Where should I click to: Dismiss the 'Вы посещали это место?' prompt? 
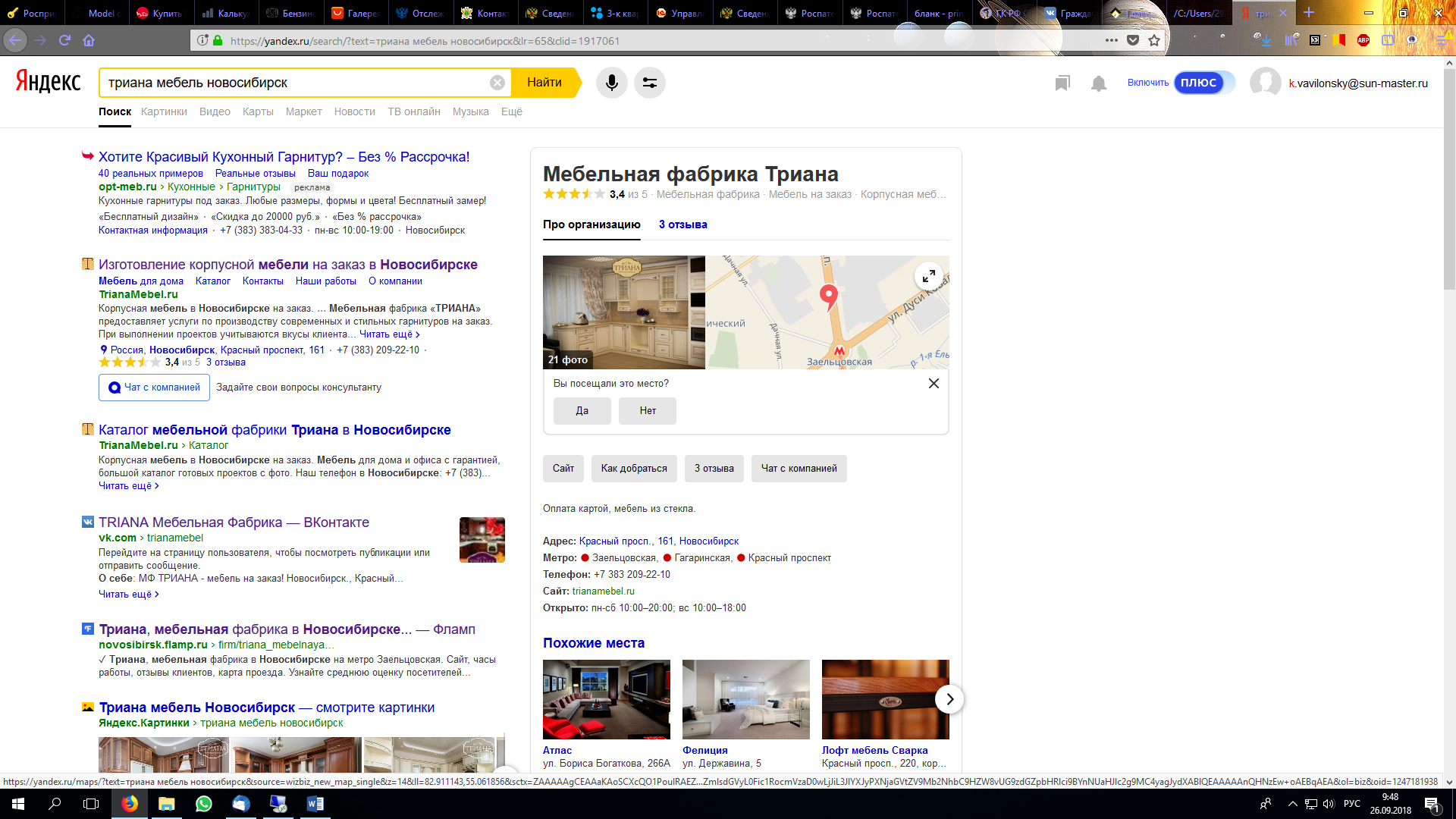click(934, 384)
